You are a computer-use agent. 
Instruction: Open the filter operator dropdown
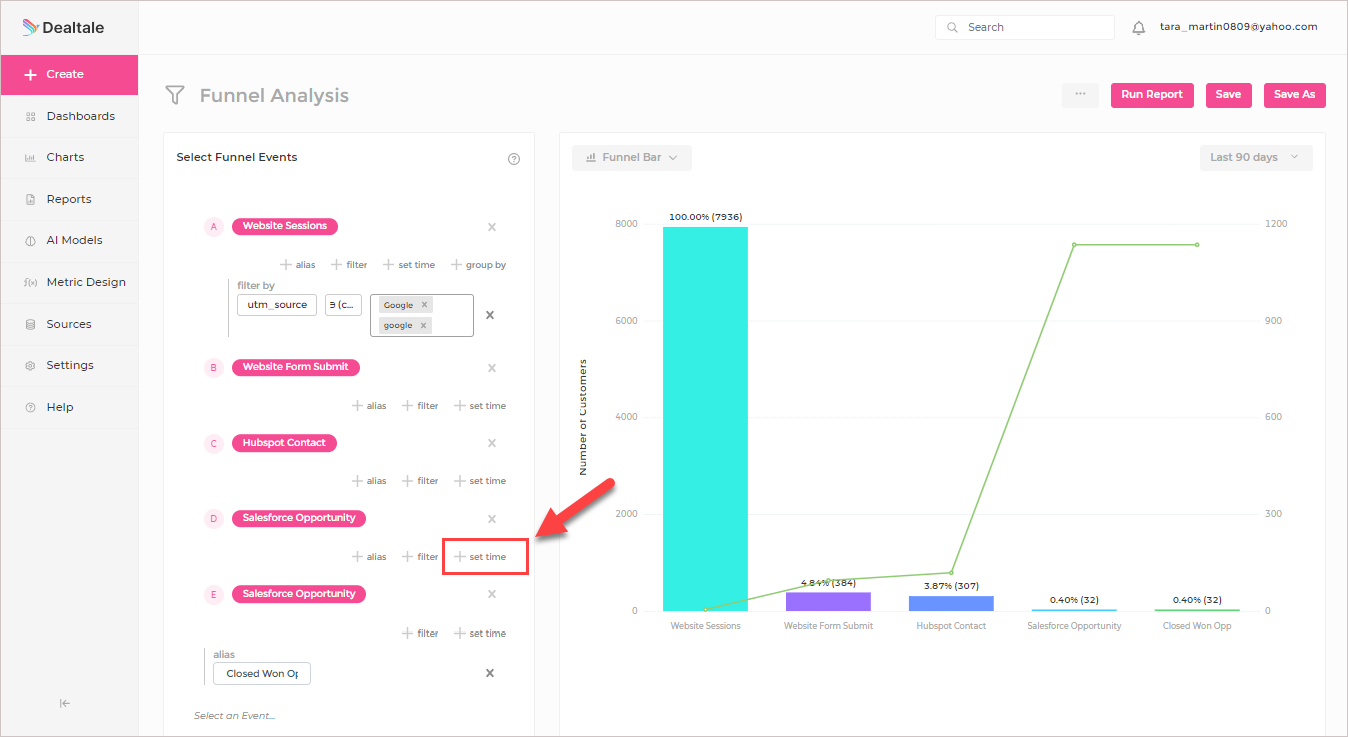[x=343, y=305]
